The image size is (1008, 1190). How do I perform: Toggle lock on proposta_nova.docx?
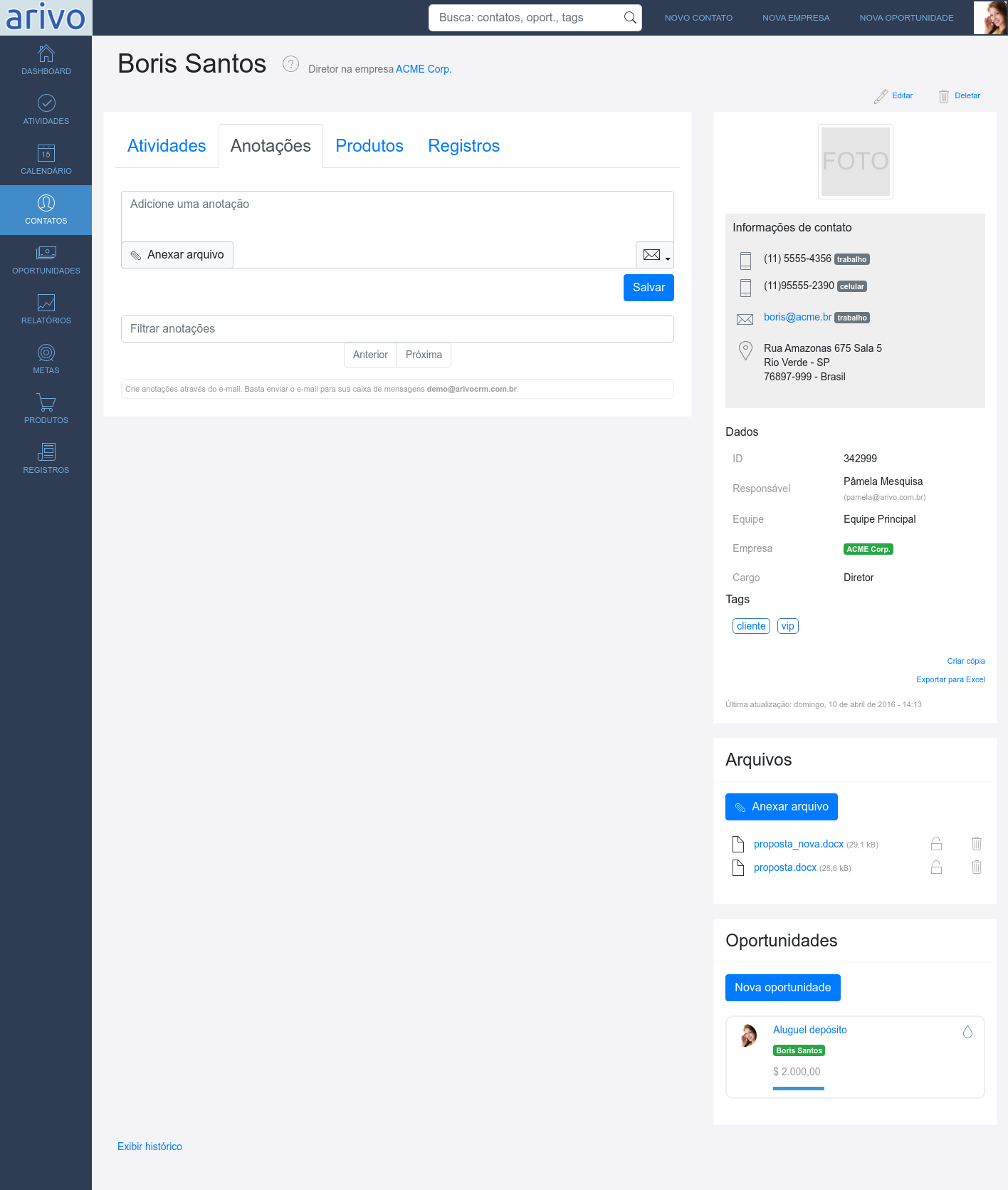[936, 844]
